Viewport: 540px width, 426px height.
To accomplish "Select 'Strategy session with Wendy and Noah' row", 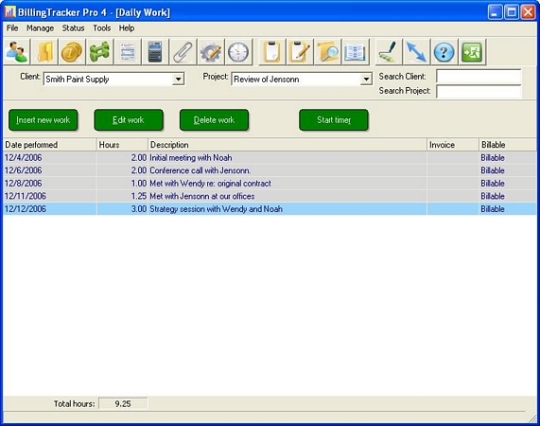I will [270, 209].
